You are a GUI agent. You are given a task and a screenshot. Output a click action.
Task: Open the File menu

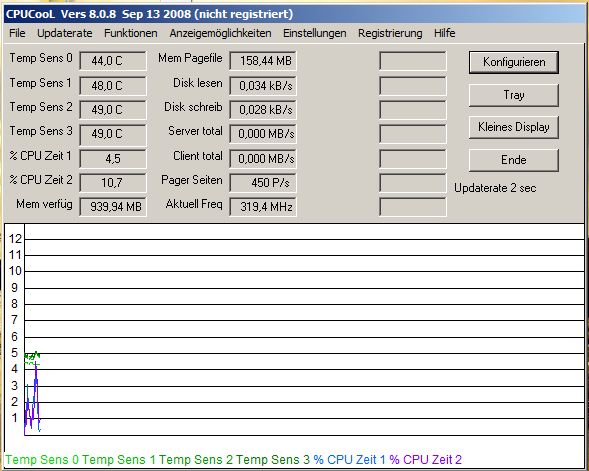pos(17,33)
